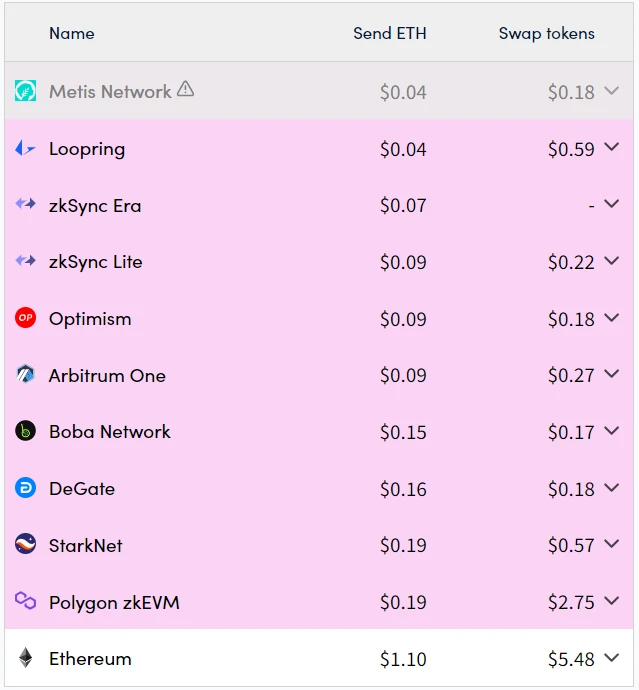Click the Arbitrum One logo icon

coord(25,374)
